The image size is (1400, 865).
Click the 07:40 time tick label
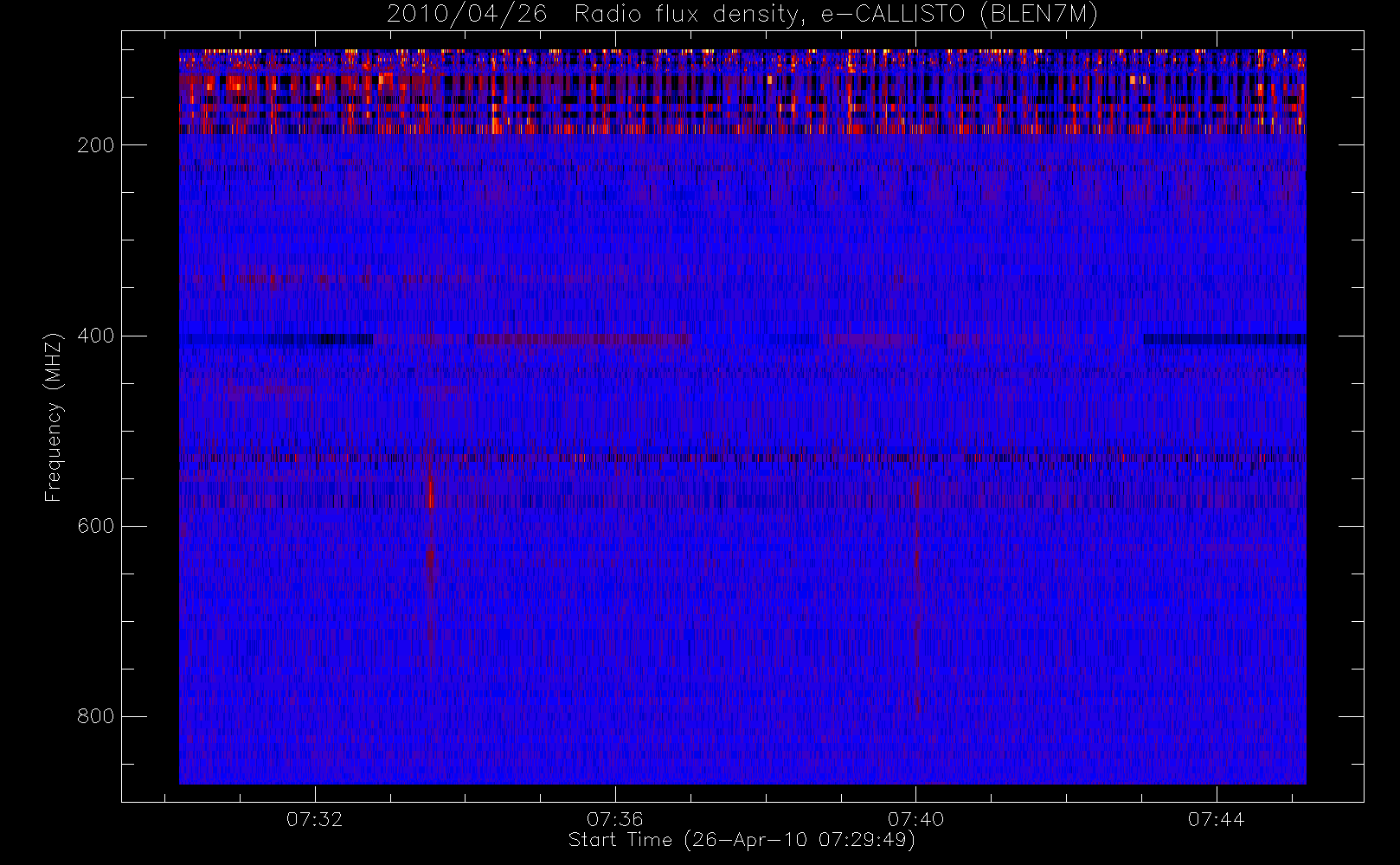coord(915,819)
